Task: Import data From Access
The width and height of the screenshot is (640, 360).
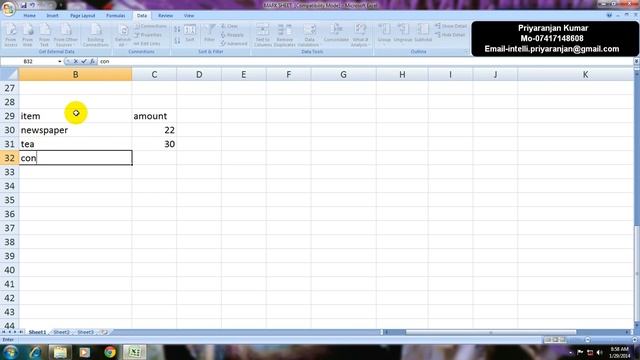Action: (11, 35)
